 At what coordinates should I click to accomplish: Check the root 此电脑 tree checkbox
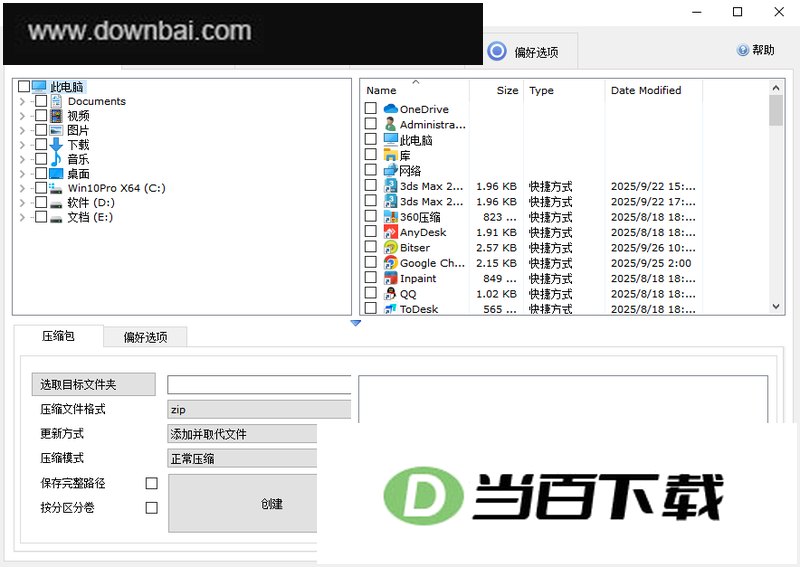pyautogui.click(x=23, y=86)
